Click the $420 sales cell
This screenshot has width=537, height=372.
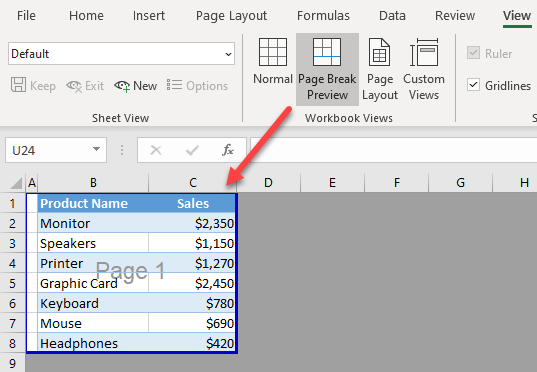click(x=192, y=343)
